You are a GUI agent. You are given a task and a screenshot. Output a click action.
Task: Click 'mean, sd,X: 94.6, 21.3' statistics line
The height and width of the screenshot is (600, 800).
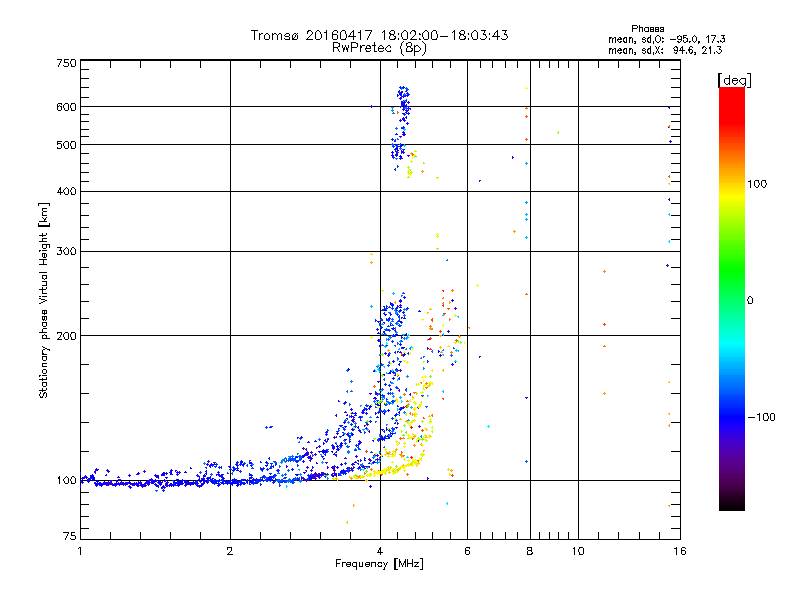(x=665, y=50)
